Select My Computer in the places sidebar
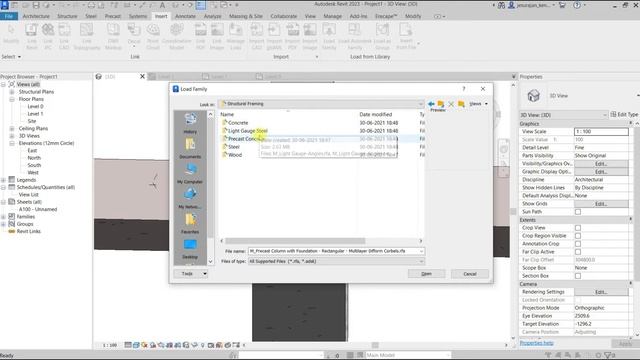 (x=190, y=173)
